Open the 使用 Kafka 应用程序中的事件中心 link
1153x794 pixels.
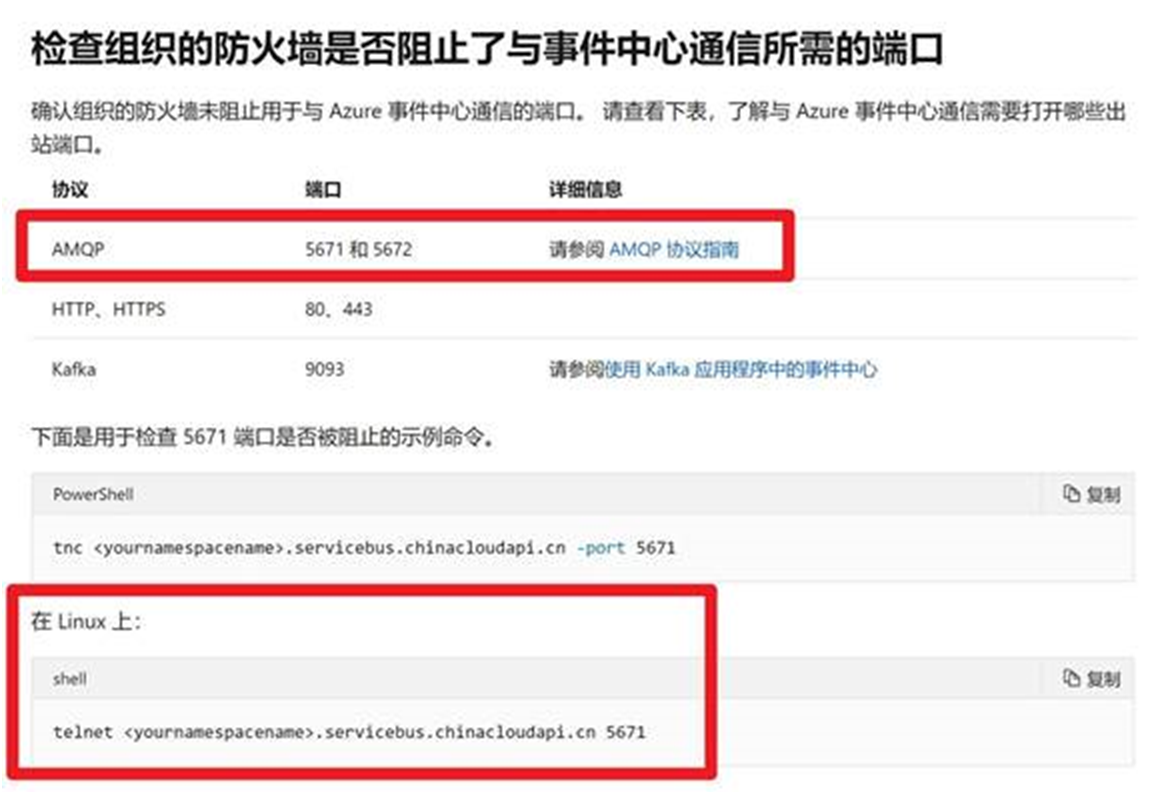741,369
